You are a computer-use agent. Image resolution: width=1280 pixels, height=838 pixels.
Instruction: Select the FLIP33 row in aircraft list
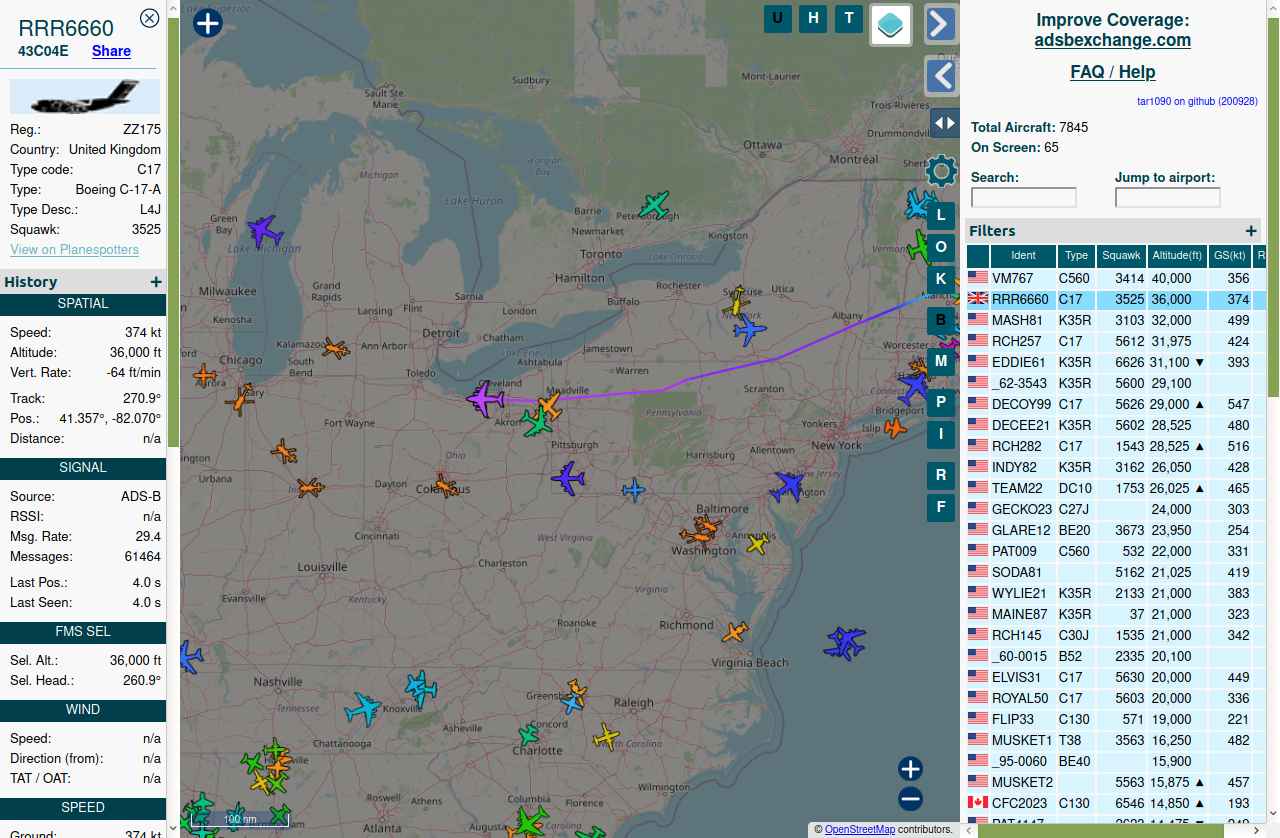[1115, 719]
